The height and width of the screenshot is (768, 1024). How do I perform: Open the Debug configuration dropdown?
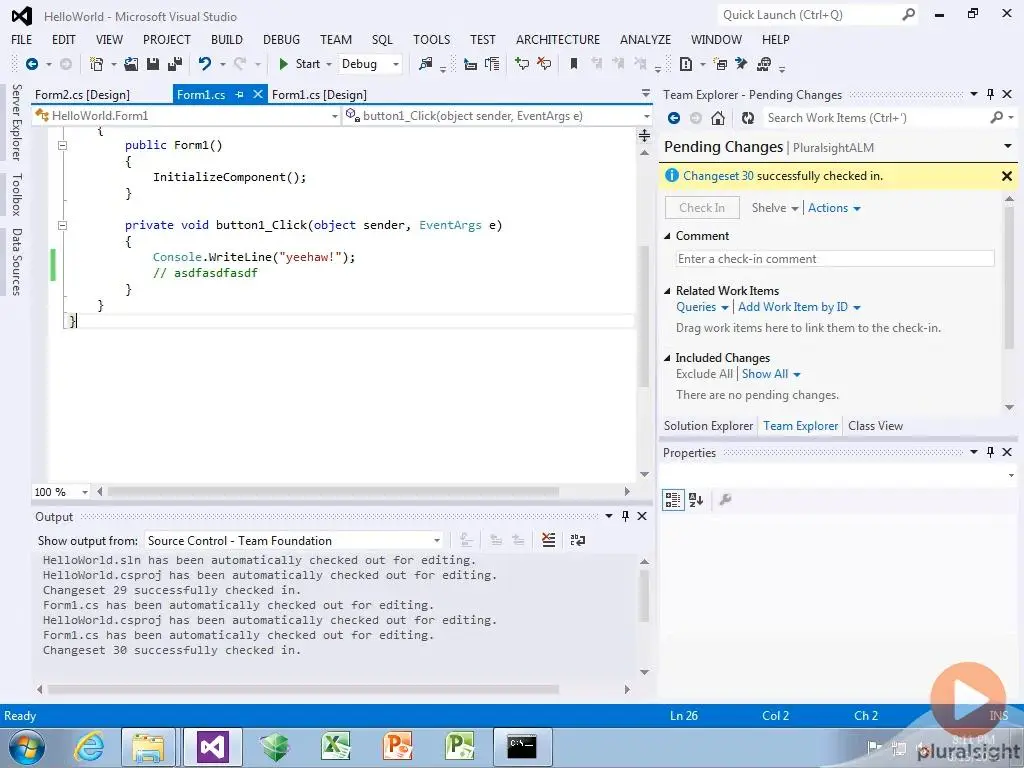point(396,64)
